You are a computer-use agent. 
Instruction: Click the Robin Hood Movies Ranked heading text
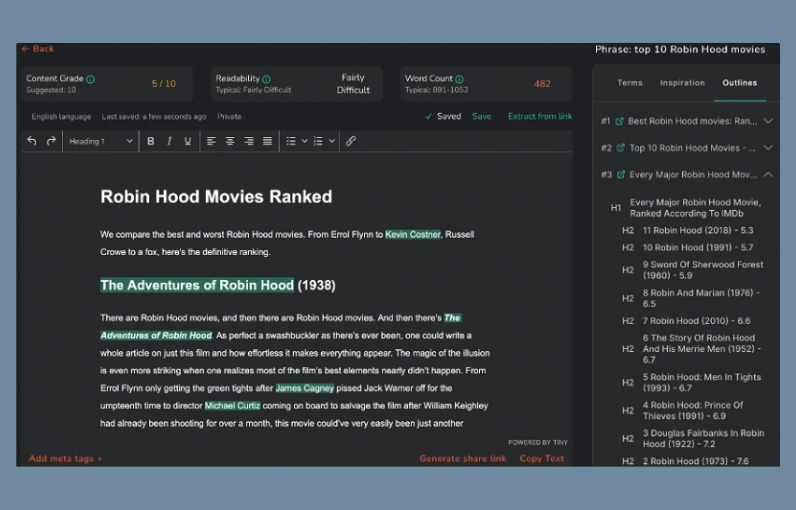(216, 197)
